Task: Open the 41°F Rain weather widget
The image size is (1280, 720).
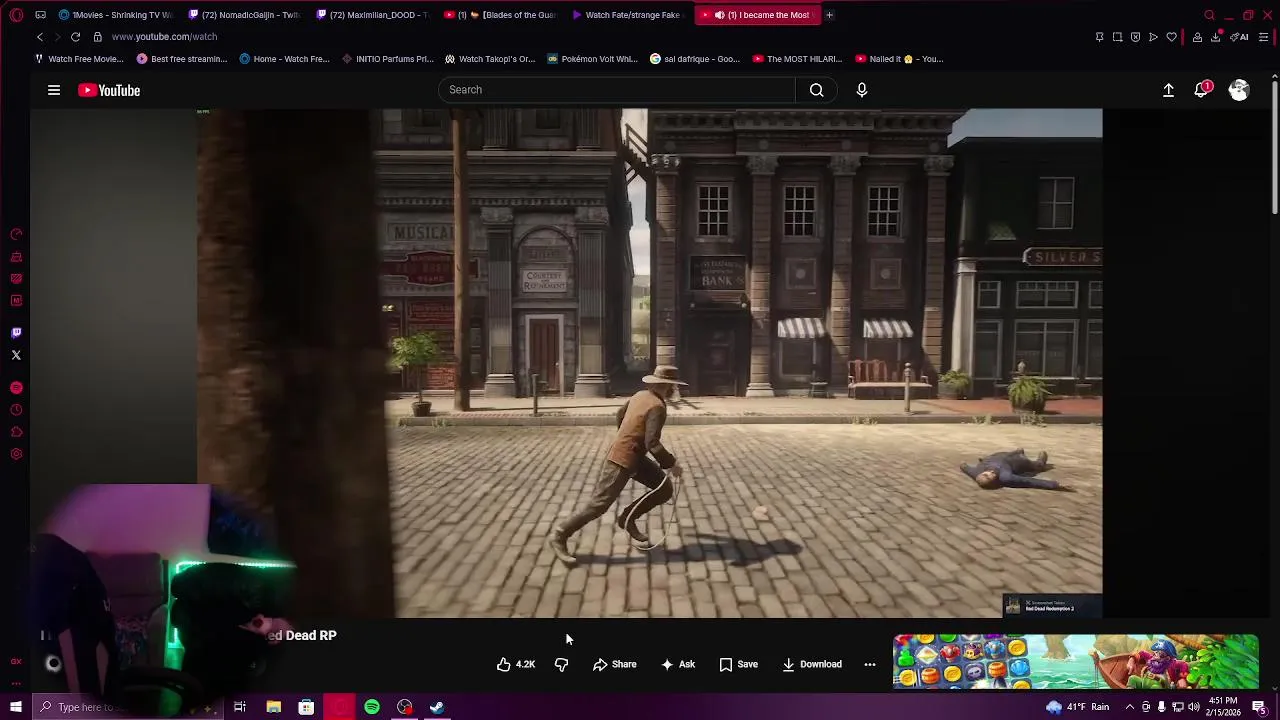Action: 1078,707
